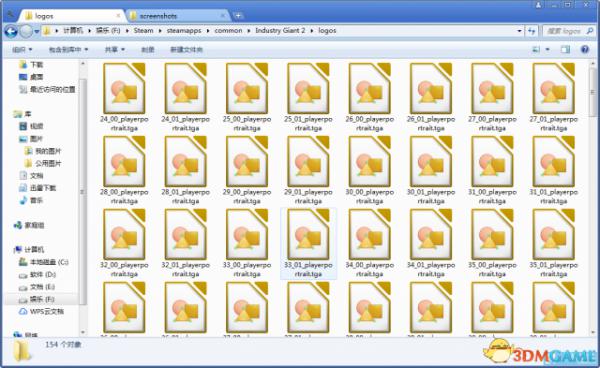Viewport: 600px width, 368px height.
Task: Pick the 32_01_playerportrait.tga file icon
Action: [186, 234]
